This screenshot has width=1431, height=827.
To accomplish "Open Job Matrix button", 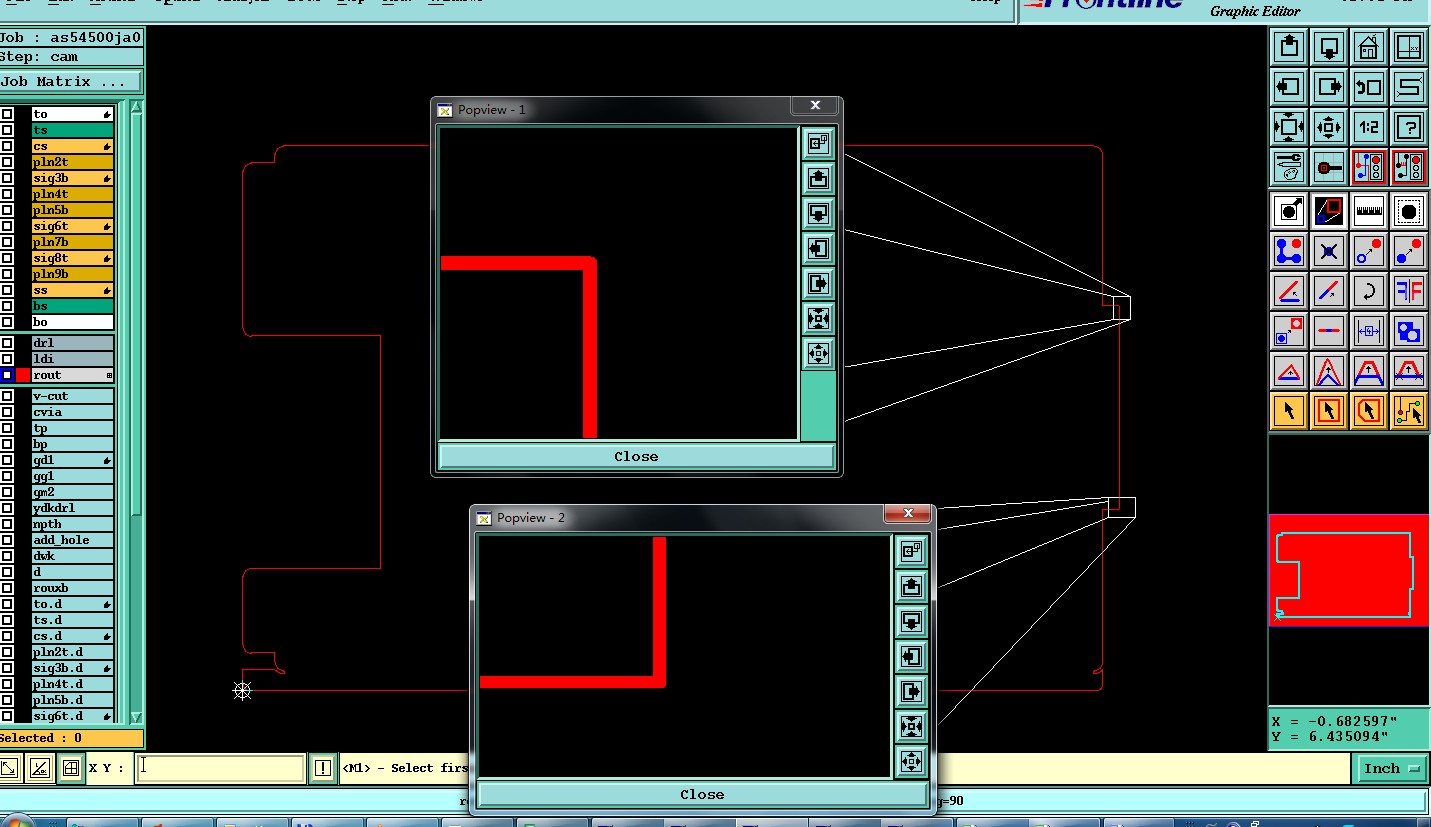I will coord(70,82).
